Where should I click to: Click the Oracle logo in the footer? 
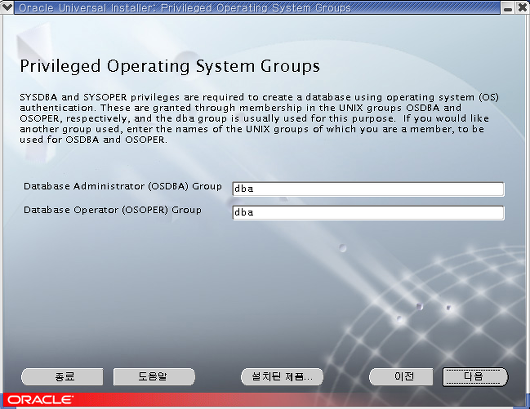click(40, 400)
